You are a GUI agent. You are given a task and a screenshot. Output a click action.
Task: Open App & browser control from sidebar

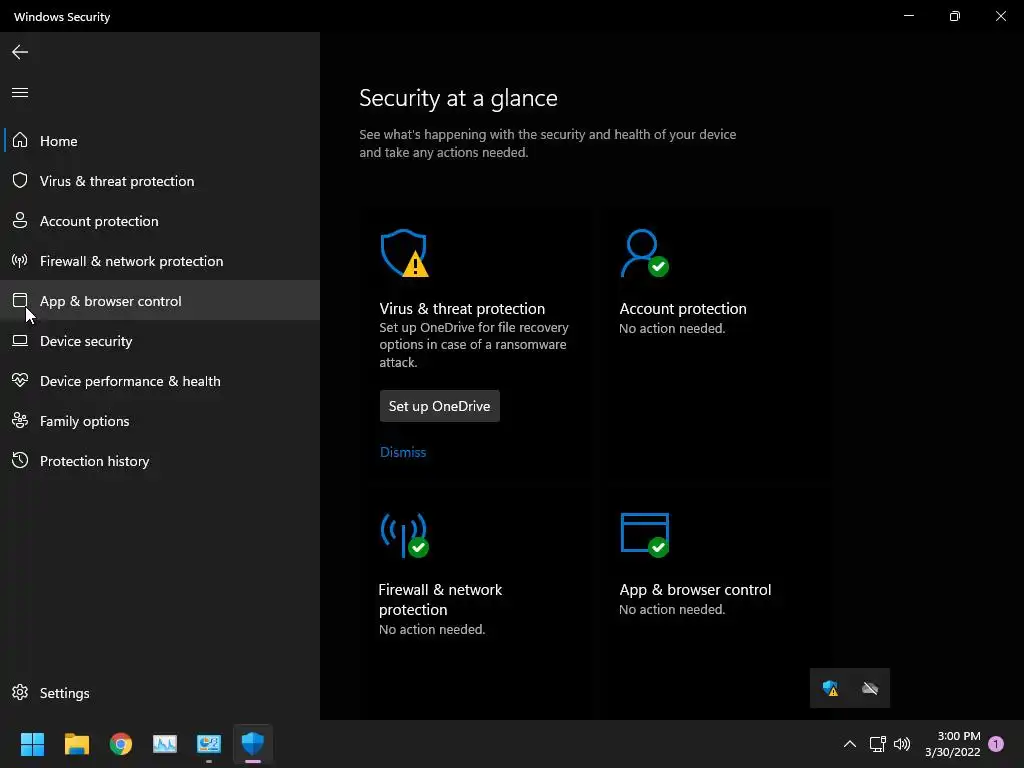pos(160,300)
